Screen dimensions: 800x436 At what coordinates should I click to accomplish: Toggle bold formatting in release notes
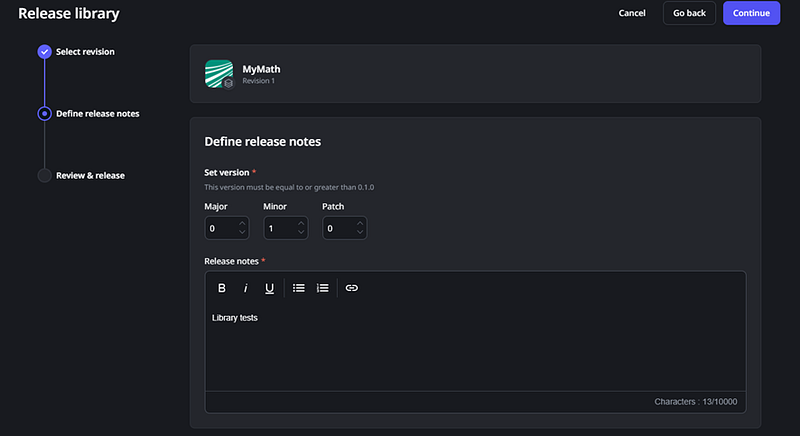pyautogui.click(x=221, y=288)
